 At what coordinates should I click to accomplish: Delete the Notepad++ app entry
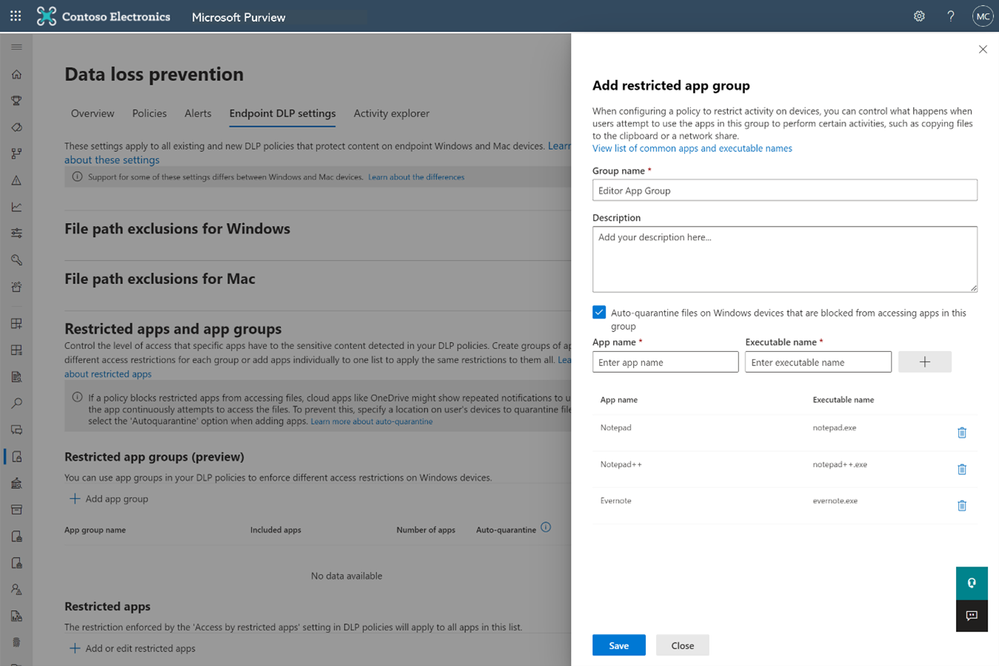click(x=962, y=469)
